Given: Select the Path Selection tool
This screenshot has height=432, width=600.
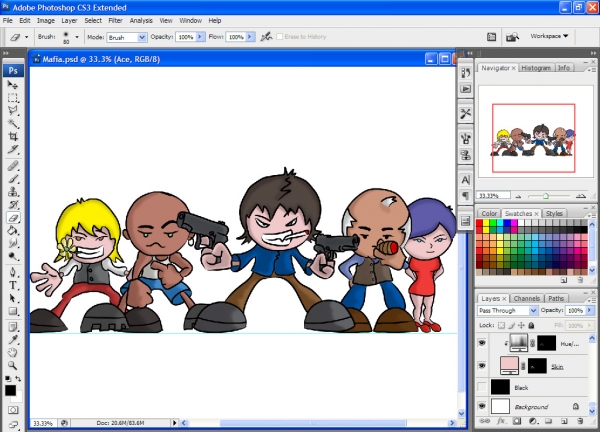Looking at the screenshot, I should click(x=13, y=298).
